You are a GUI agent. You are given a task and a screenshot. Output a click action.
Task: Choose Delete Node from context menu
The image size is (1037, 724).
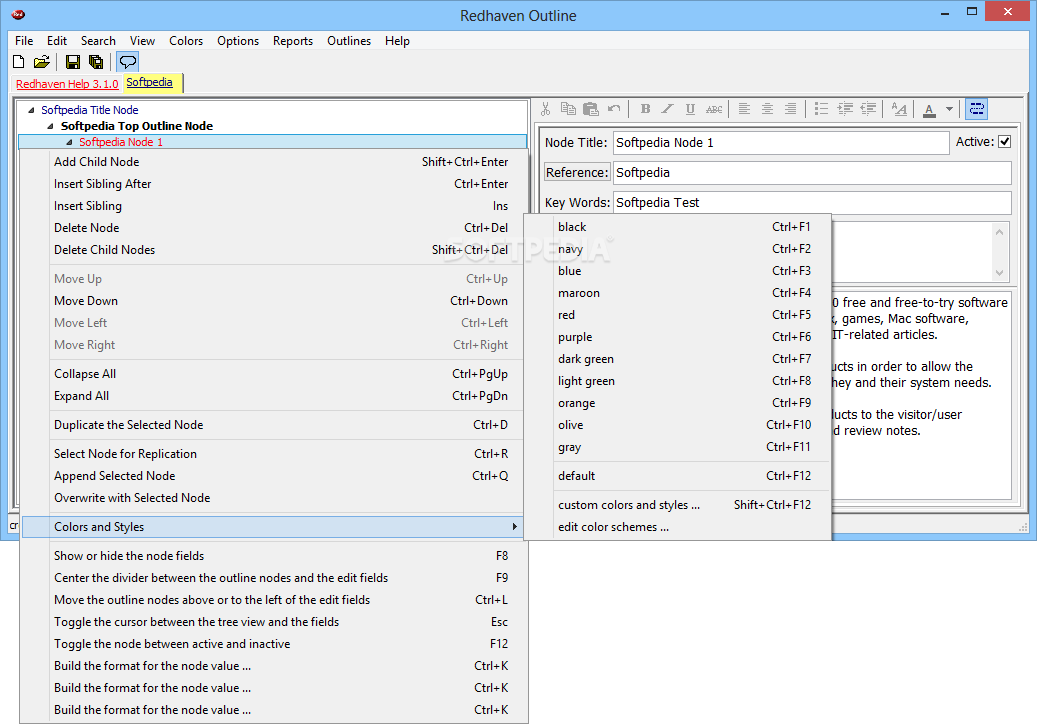[x=274, y=228]
